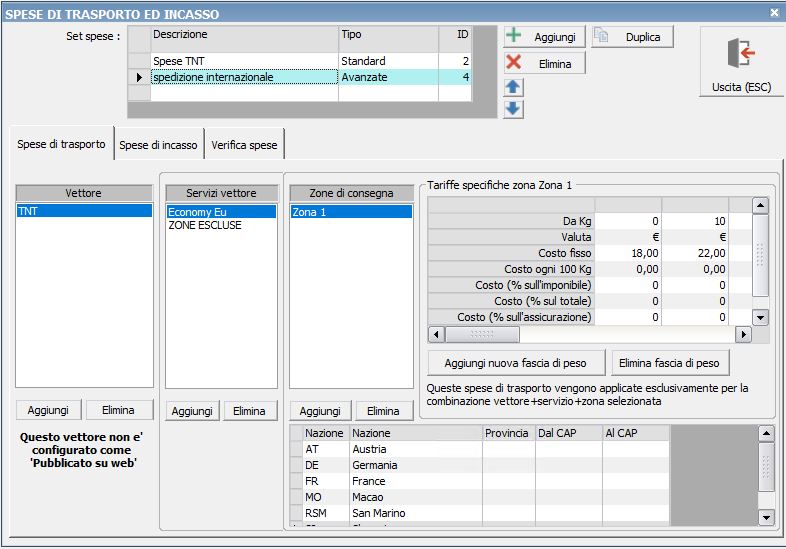Click the Dal CAP column header
The width and height of the screenshot is (786, 549).
pyautogui.click(x=568, y=433)
